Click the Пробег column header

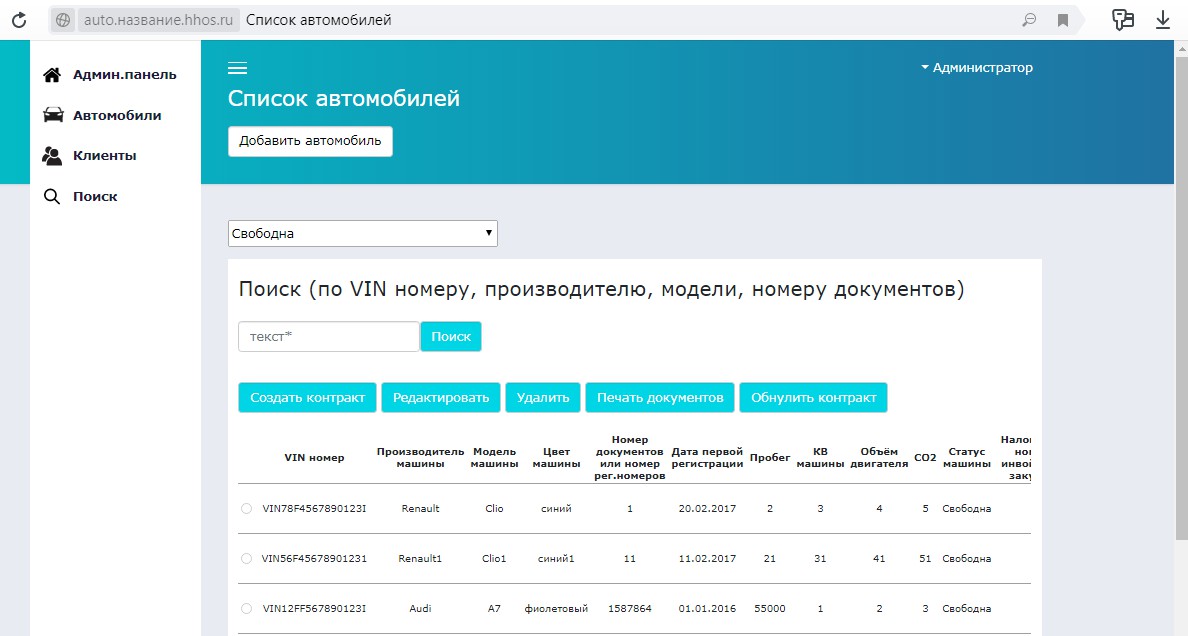click(770, 458)
